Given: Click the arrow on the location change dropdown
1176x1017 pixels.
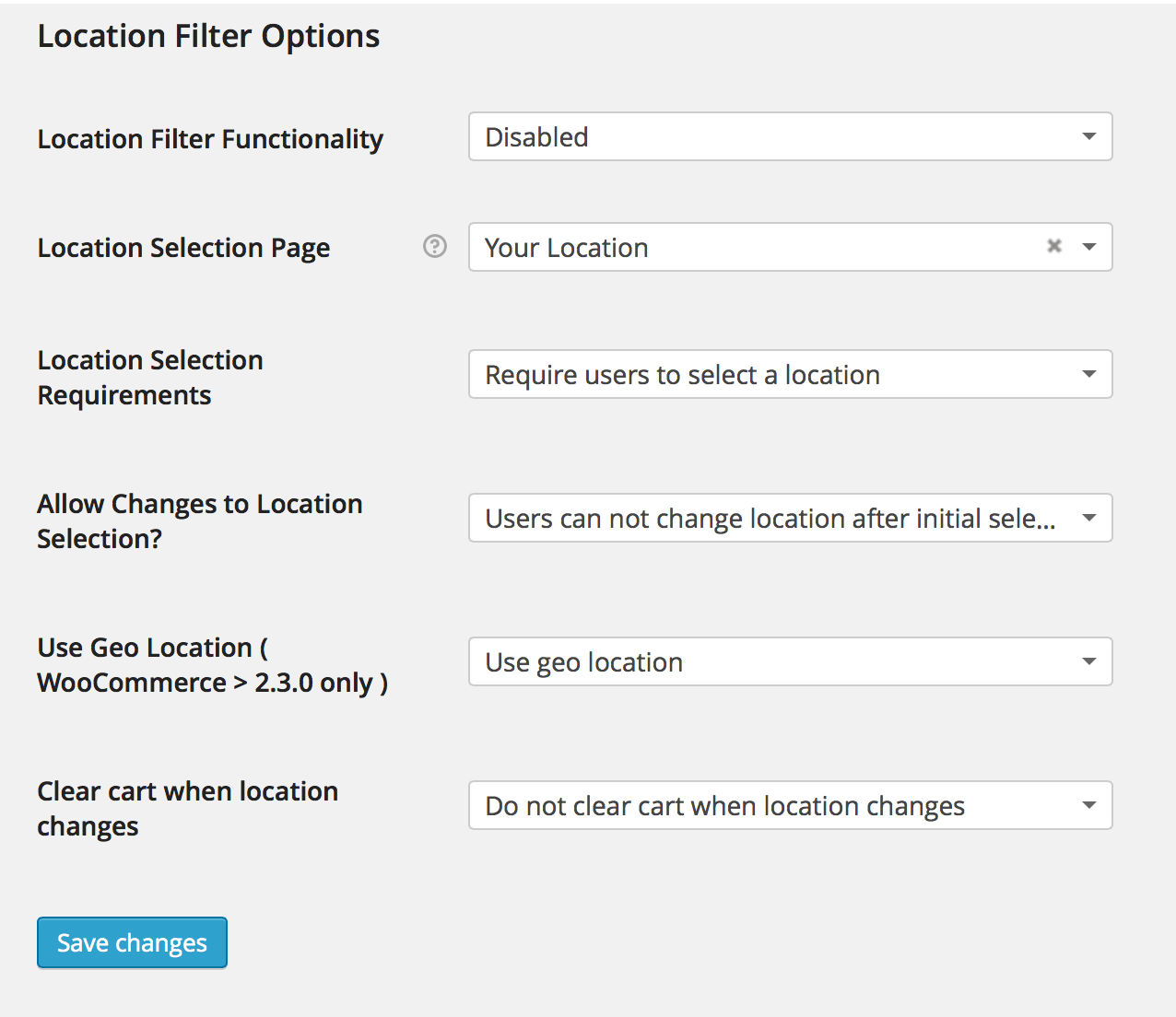Looking at the screenshot, I should 1088,518.
